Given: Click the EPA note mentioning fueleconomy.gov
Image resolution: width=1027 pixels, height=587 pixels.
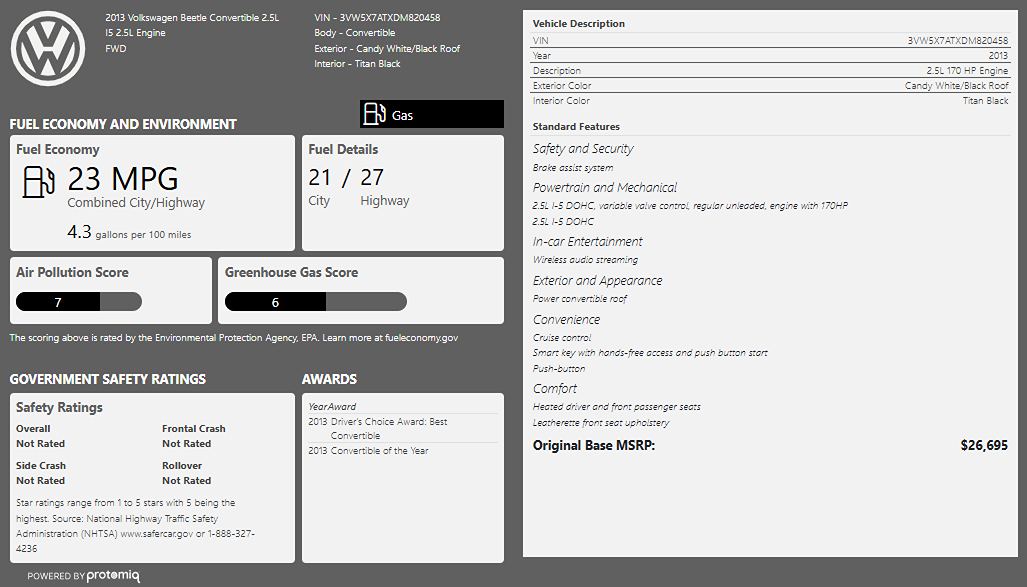Looking at the screenshot, I should click(x=234, y=338).
